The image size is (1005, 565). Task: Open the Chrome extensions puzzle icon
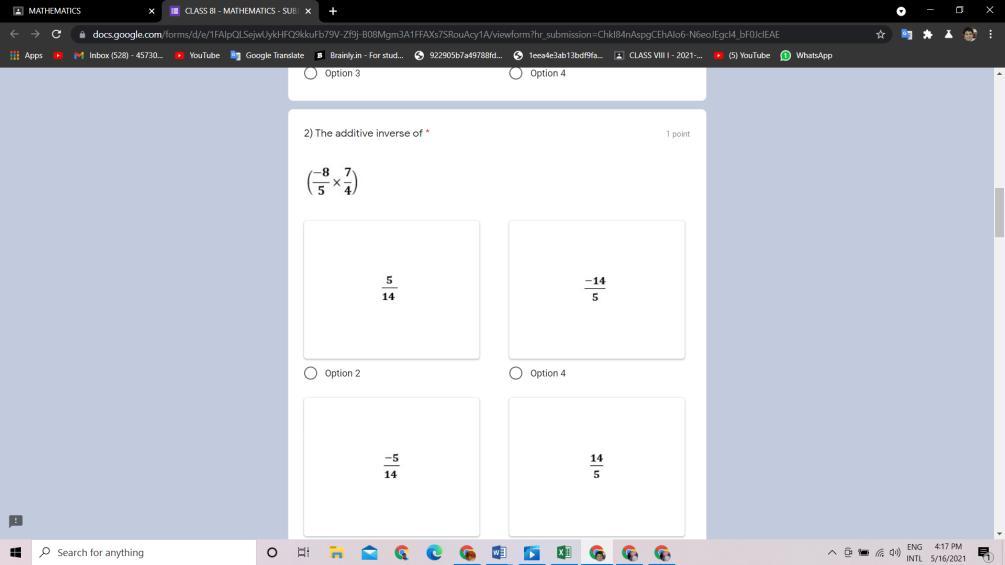927,34
